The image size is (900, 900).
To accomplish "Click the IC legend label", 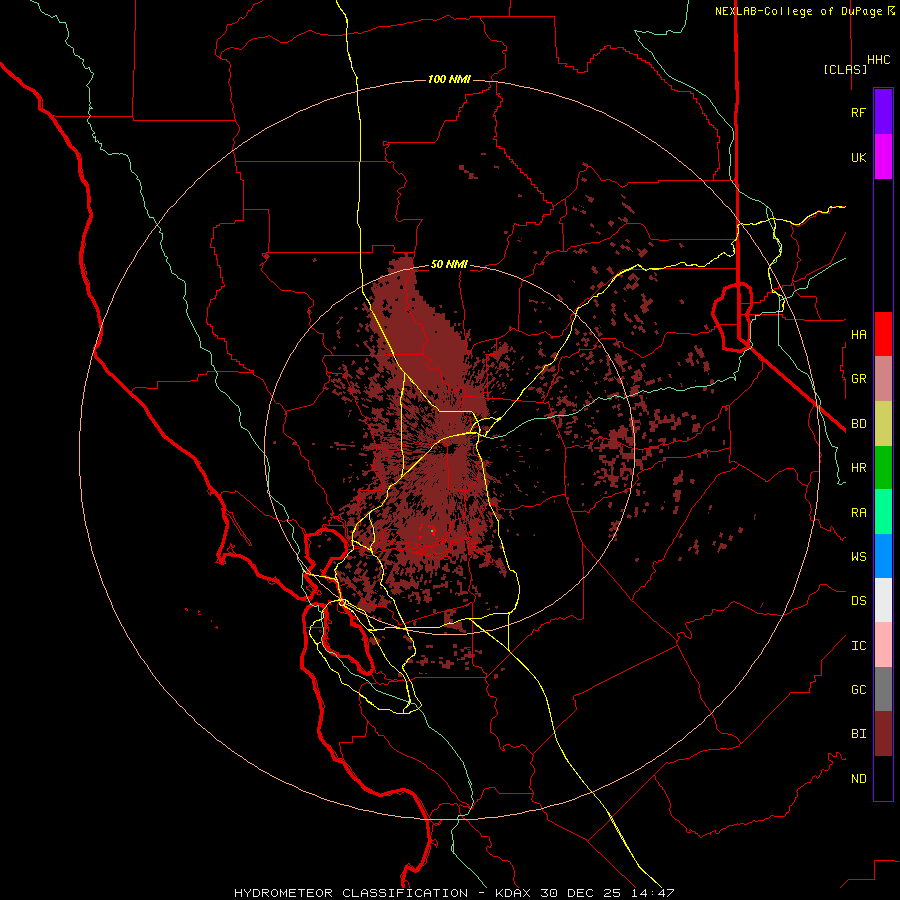I will click(859, 646).
